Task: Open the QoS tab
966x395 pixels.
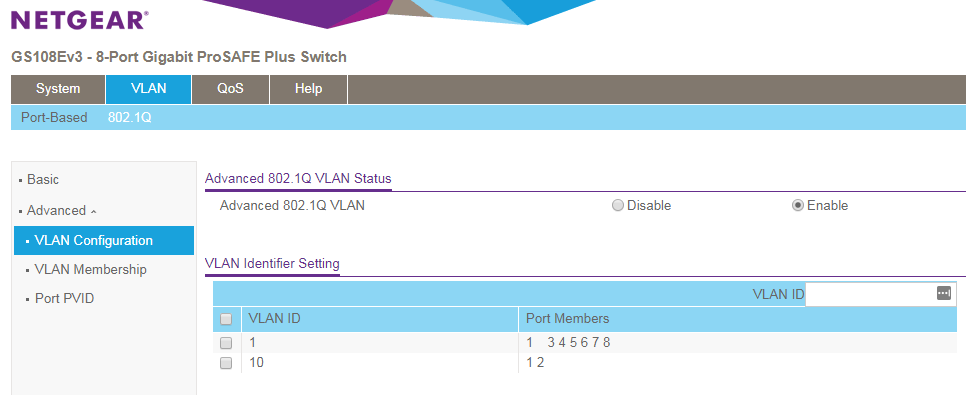Action: click(x=230, y=89)
